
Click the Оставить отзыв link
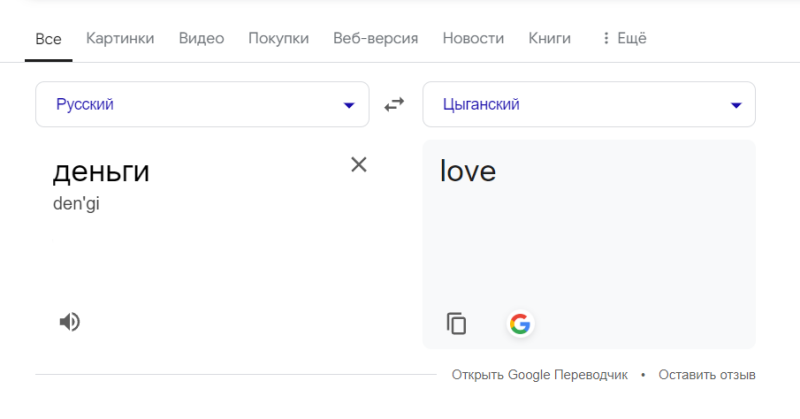pyautogui.click(x=707, y=375)
